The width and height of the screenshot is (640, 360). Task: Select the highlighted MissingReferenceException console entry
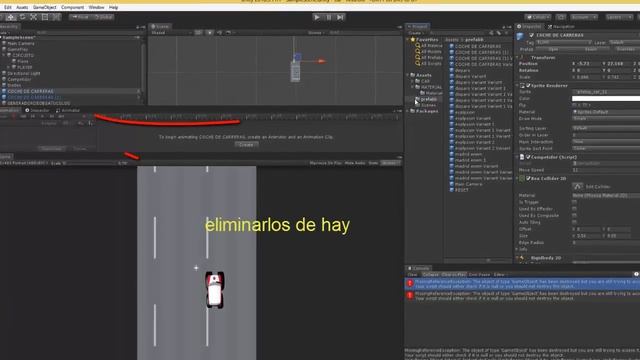522,284
